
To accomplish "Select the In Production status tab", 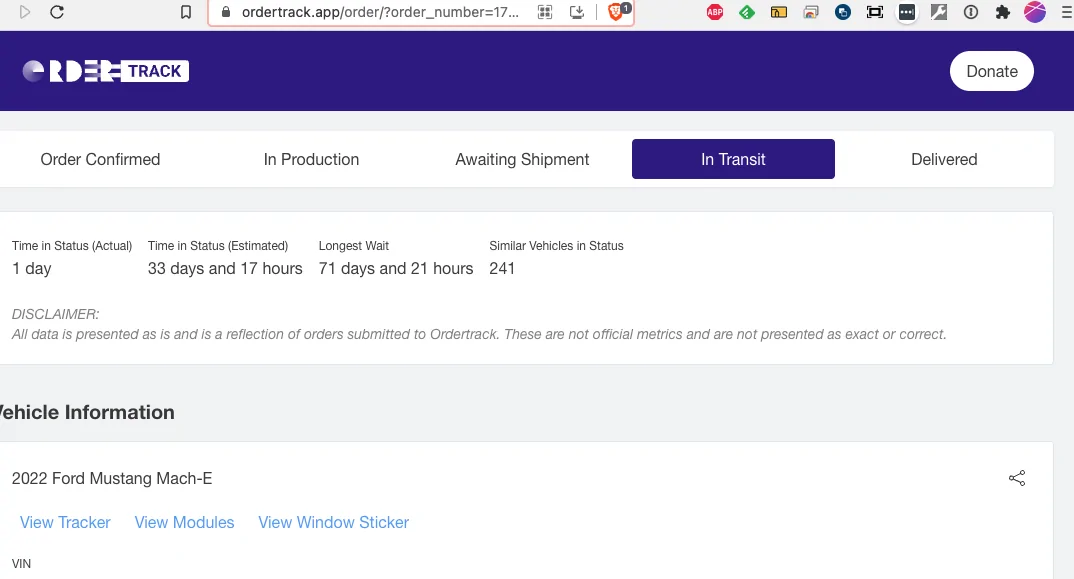I will (x=311, y=159).
